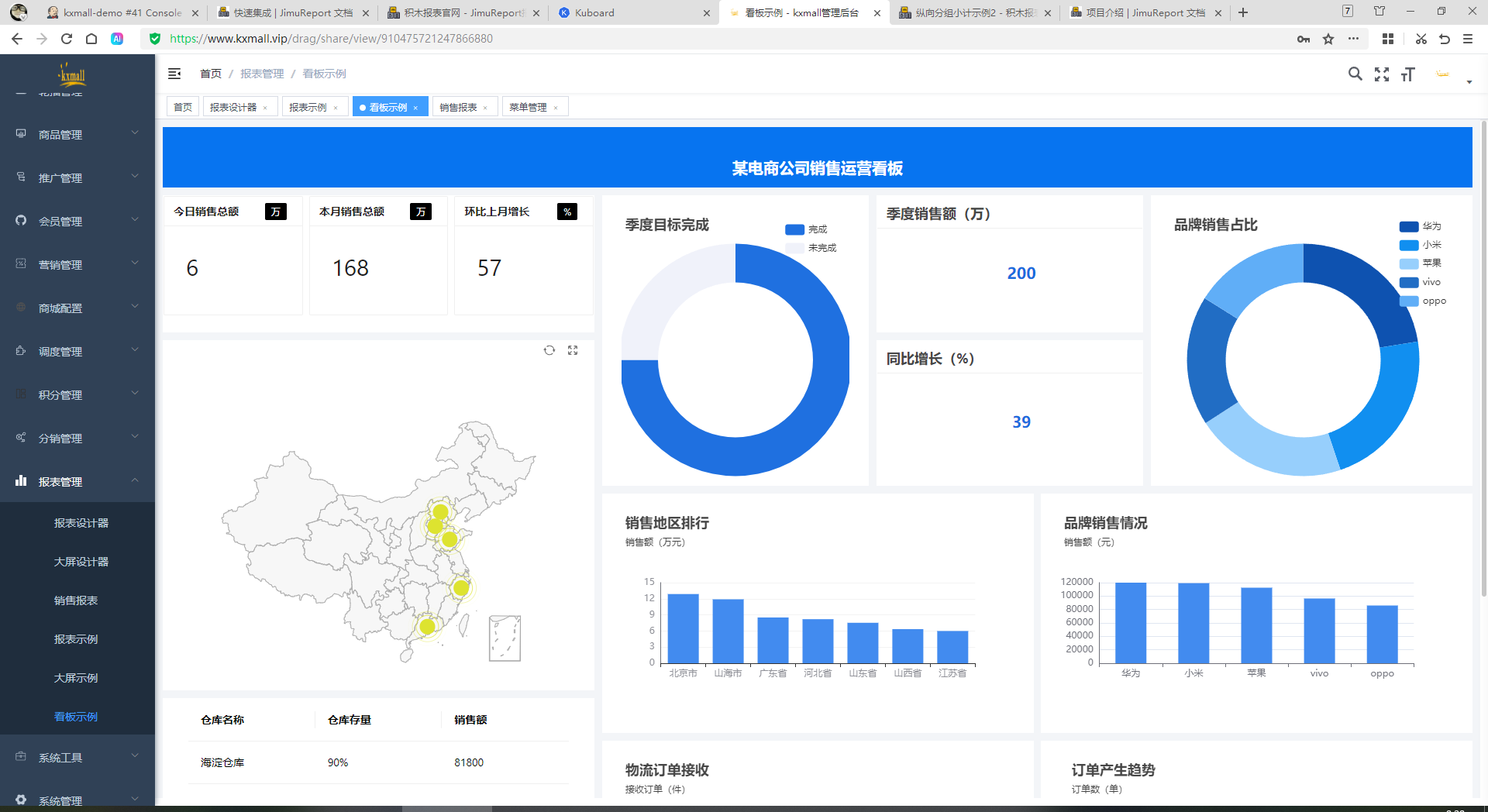The width and height of the screenshot is (1488, 812).
Task: Open the font size adjustment icon
Action: (1407, 74)
